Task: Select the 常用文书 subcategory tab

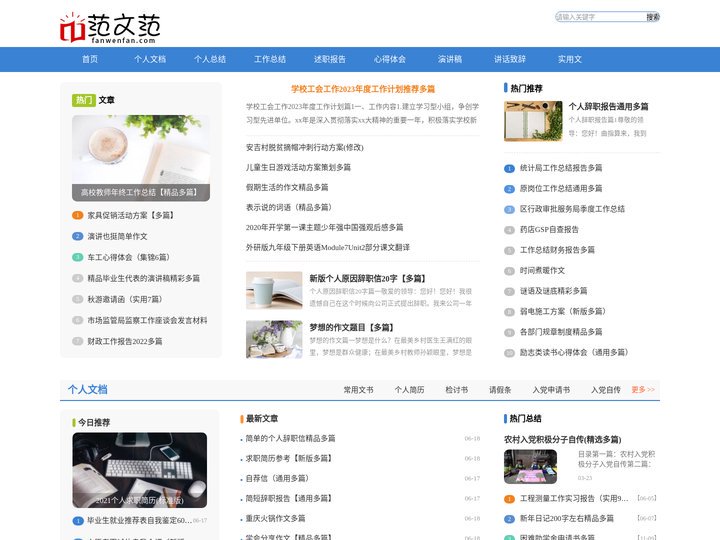Action: 358,390
